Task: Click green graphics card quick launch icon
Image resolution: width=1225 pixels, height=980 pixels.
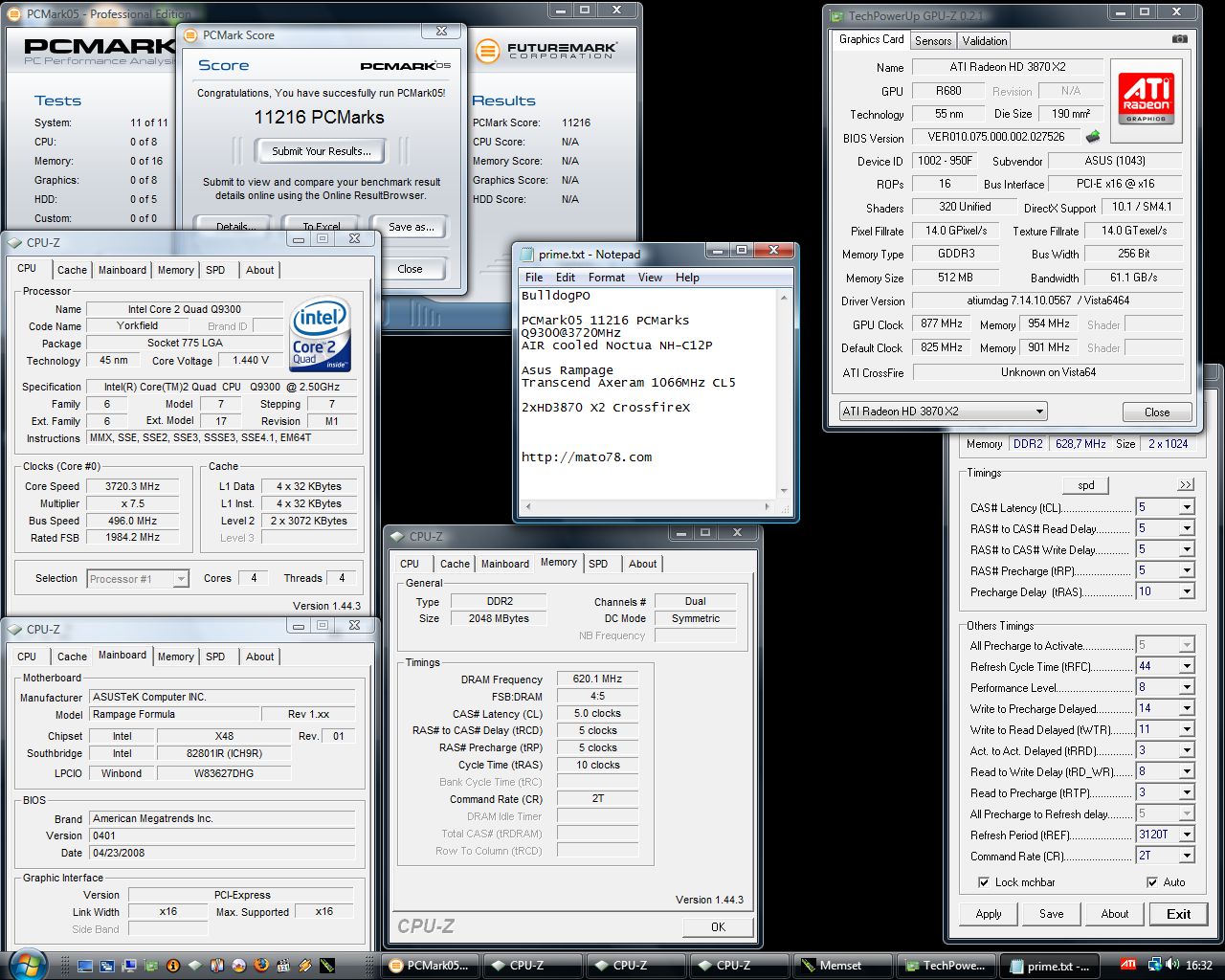Action: coord(151,966)
